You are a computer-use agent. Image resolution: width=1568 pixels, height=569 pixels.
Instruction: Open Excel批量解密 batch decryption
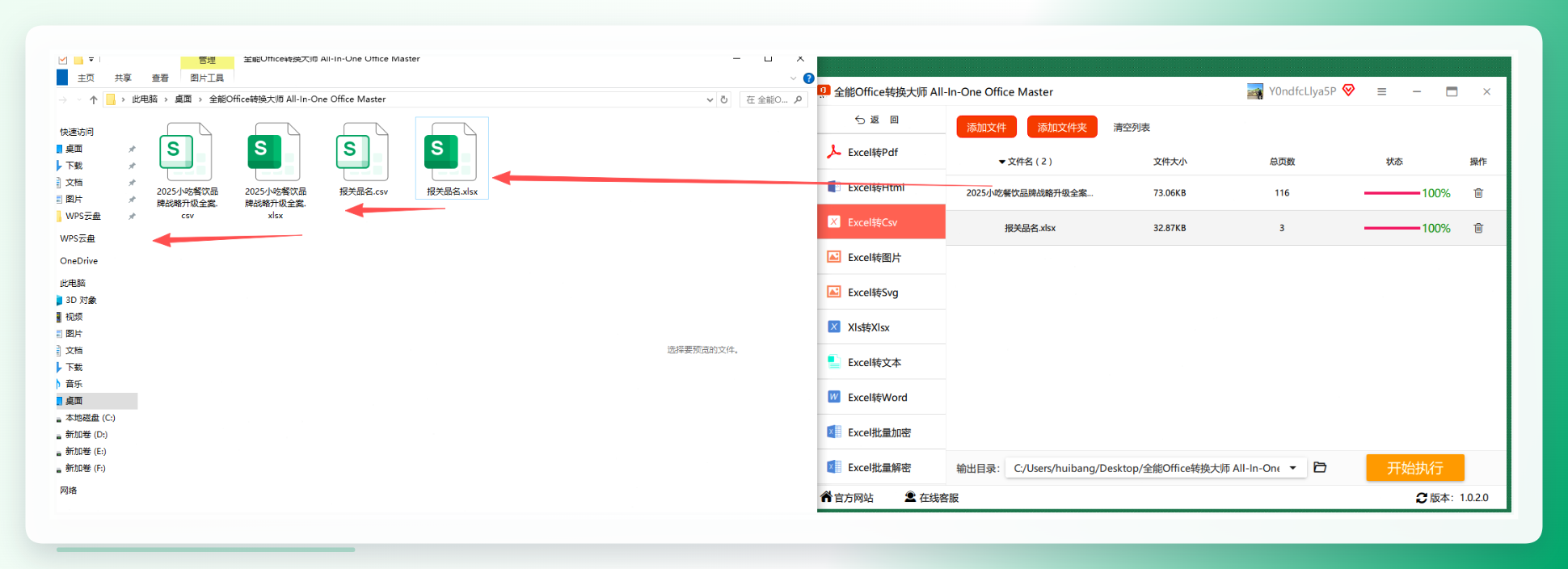tap(882, 467)
